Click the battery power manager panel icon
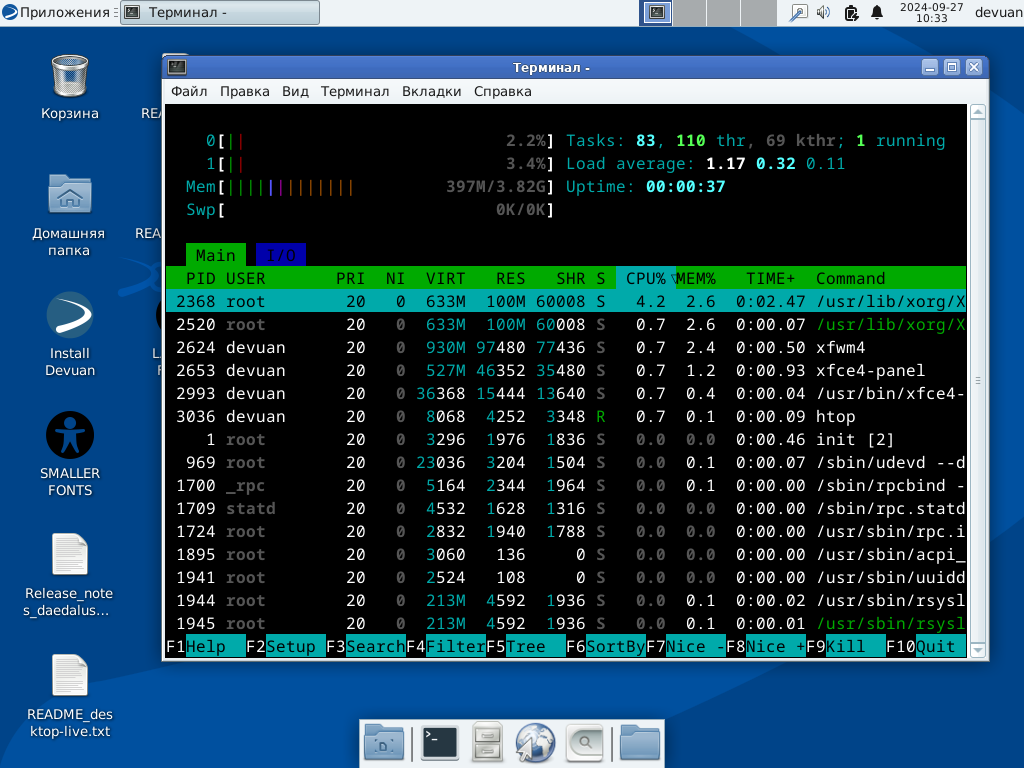The width and height of the screenshot is (1024, 768). [x=851, y=12]
